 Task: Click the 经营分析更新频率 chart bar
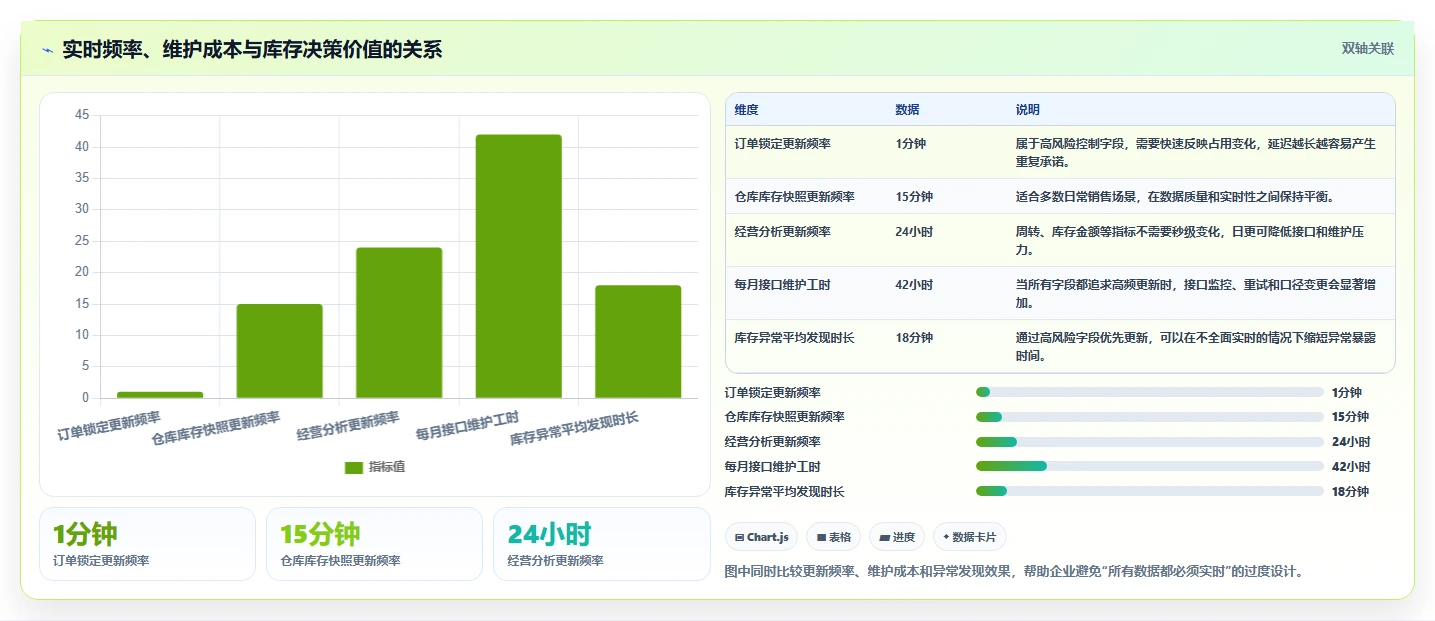pos(399,323)
